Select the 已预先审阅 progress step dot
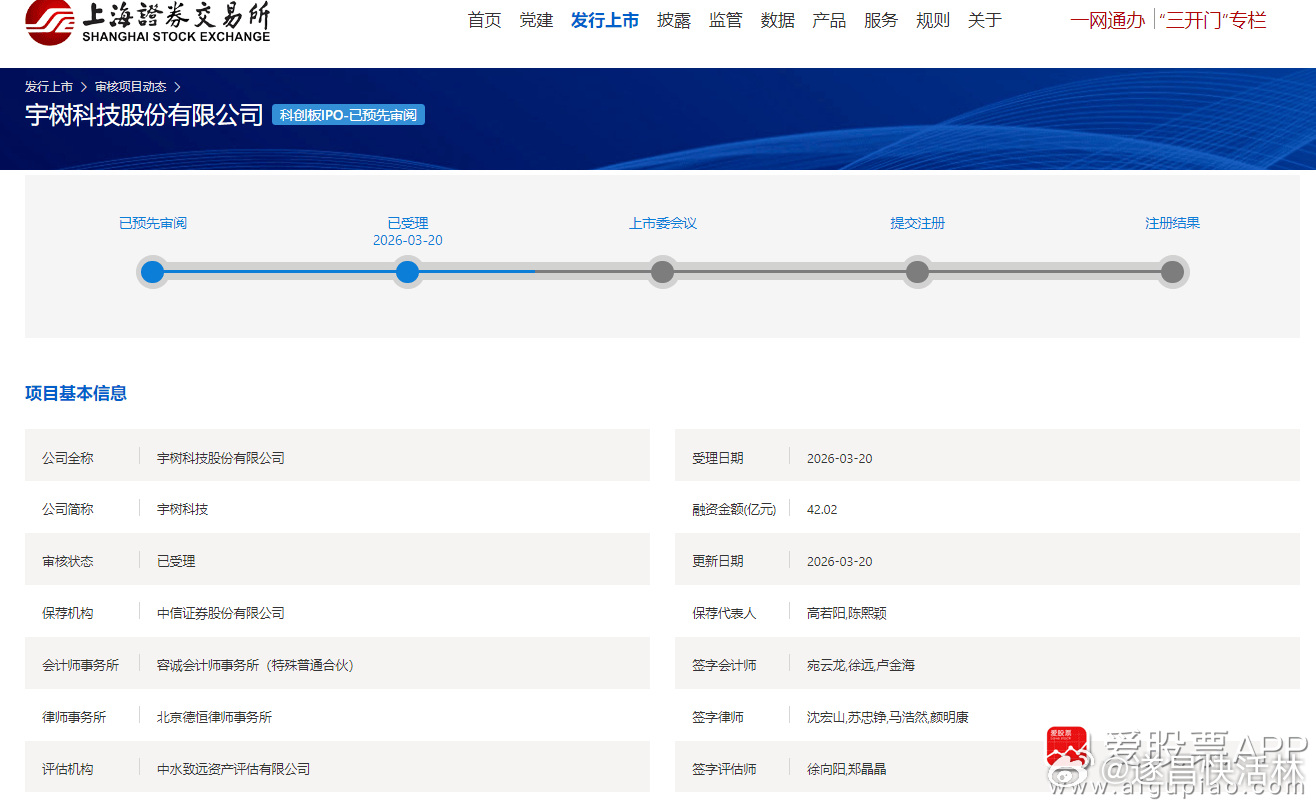Viewport: 1316px width, 801px height. tap(153, 271)
